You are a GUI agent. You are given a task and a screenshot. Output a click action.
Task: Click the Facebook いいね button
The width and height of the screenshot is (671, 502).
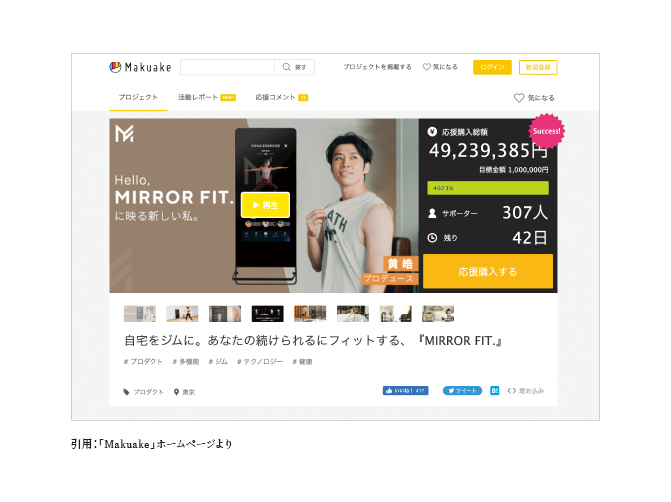[x=405, y=390]
